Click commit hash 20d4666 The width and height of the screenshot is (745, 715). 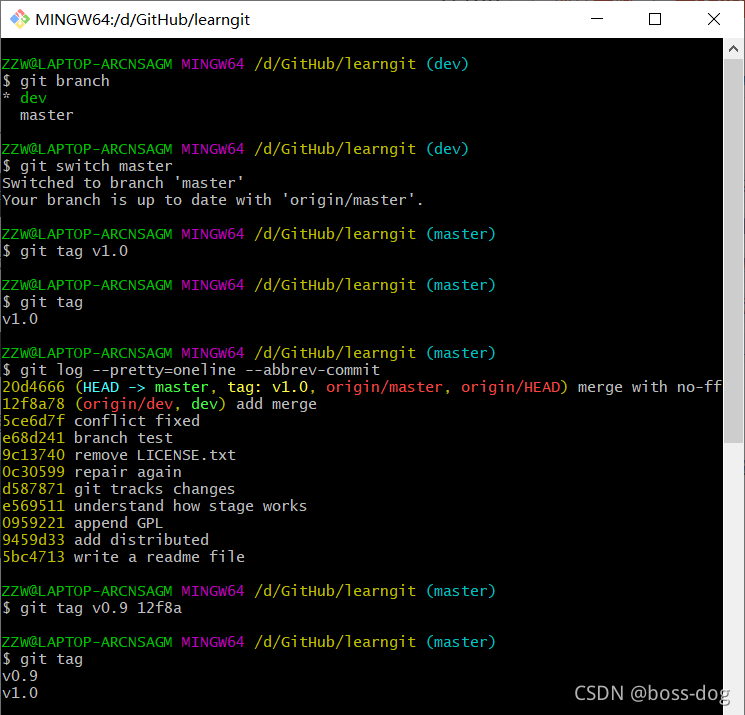pos(33,387)
